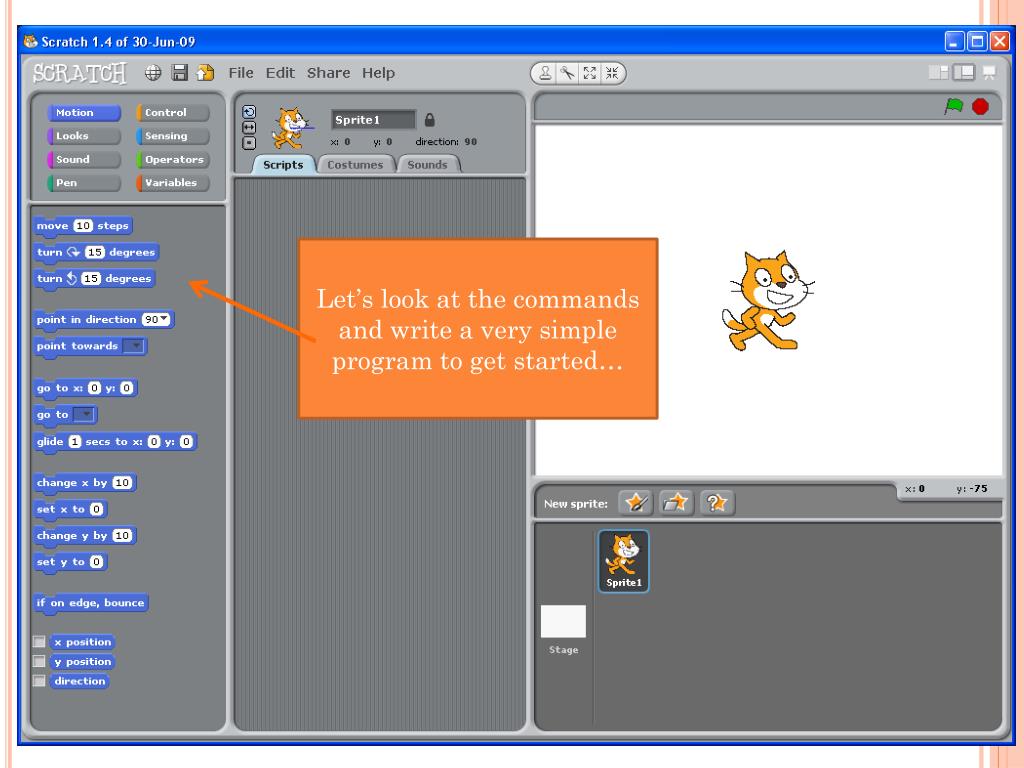Click the cat sprite on the stage
The width and height of the screenshot is (1024, 768).
[768, 301]
